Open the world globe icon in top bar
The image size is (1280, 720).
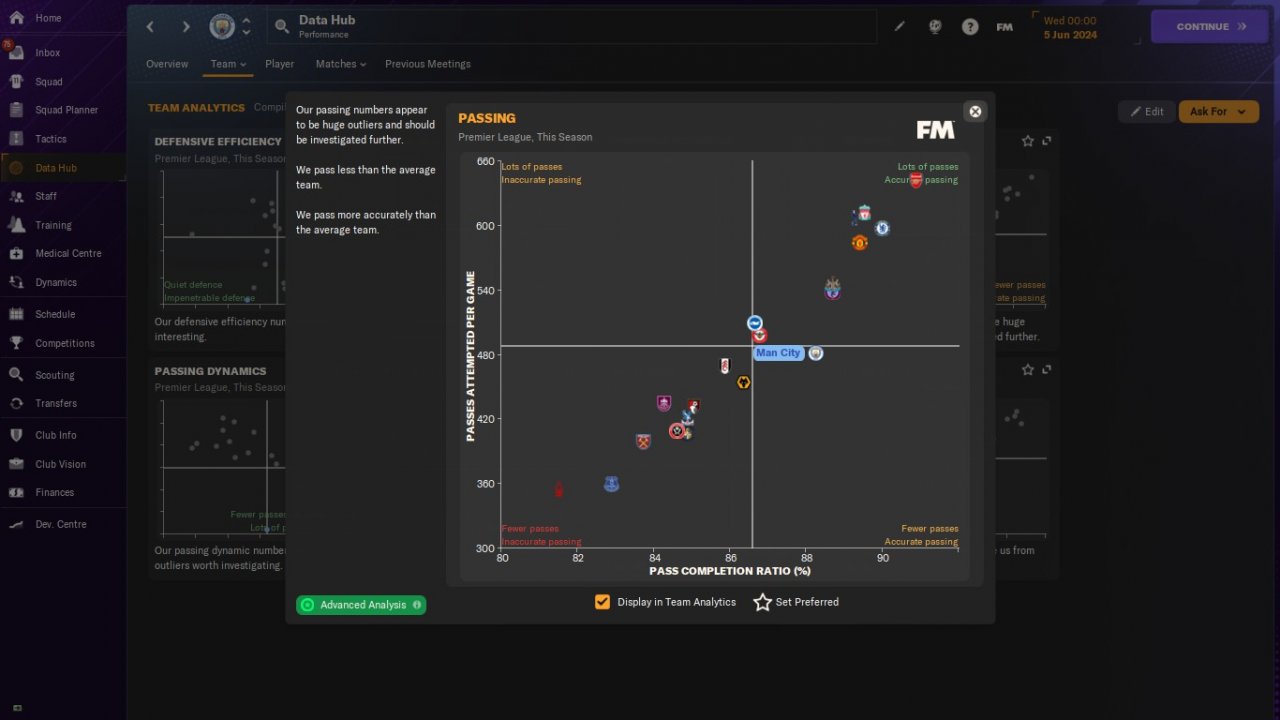coord(935,27)
